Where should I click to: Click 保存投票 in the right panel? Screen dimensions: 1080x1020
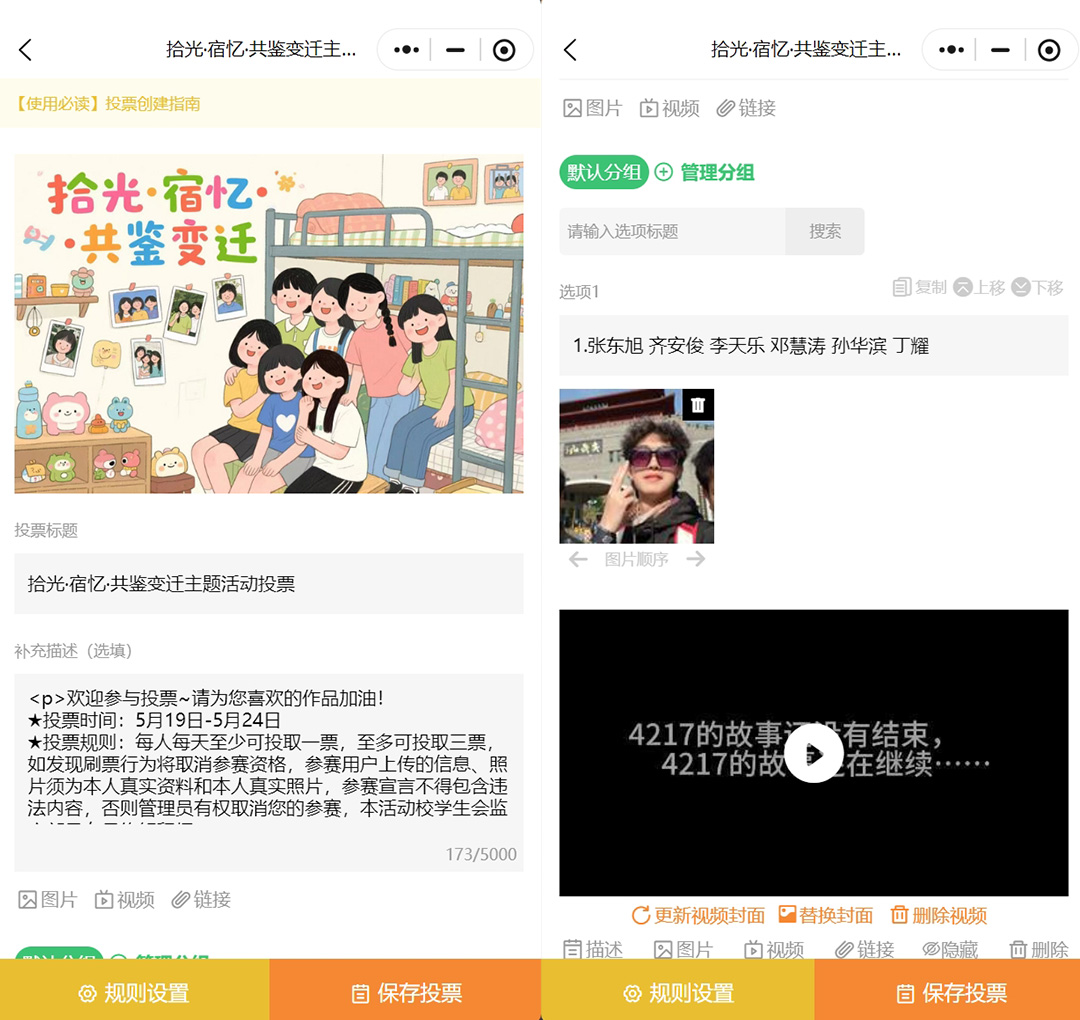[x=947, y=993]
